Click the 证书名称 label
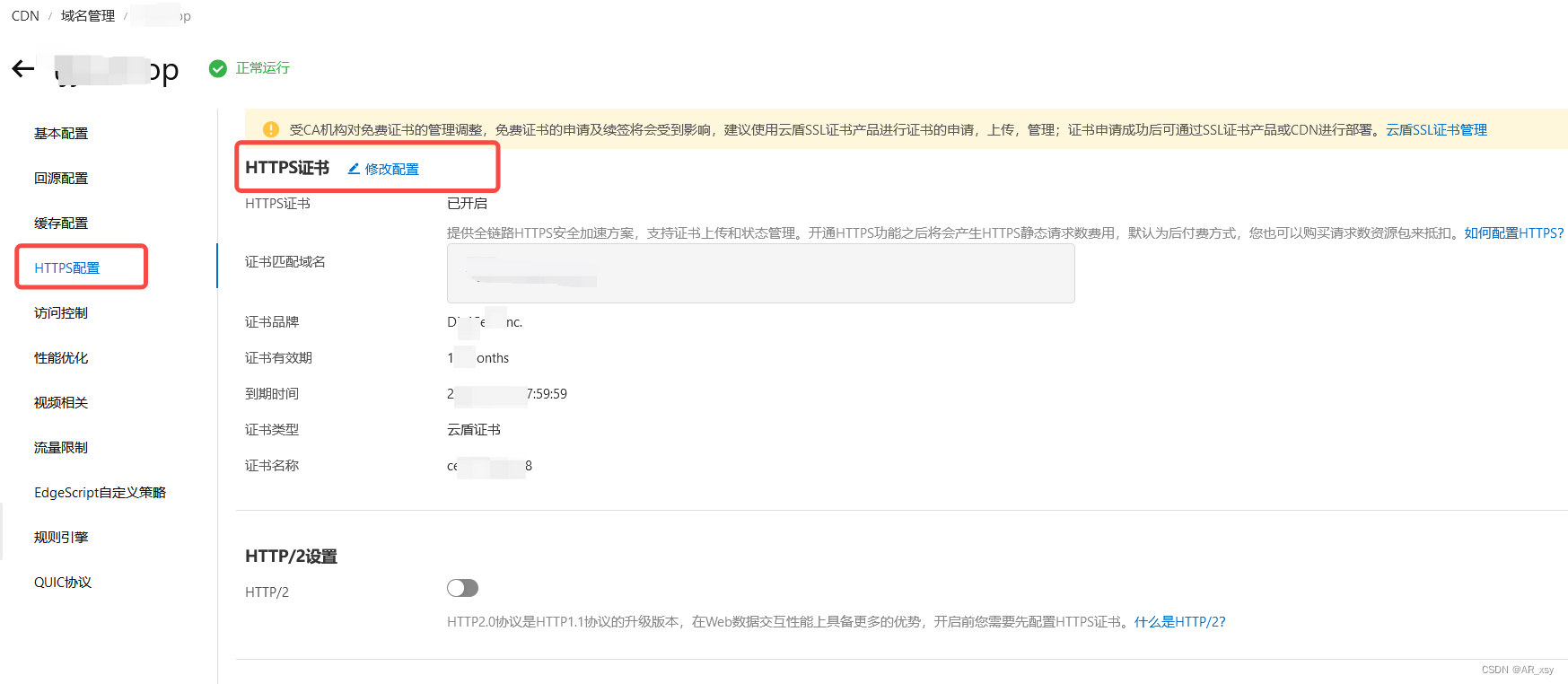The image size is (1568, 684). click(272, 465)
